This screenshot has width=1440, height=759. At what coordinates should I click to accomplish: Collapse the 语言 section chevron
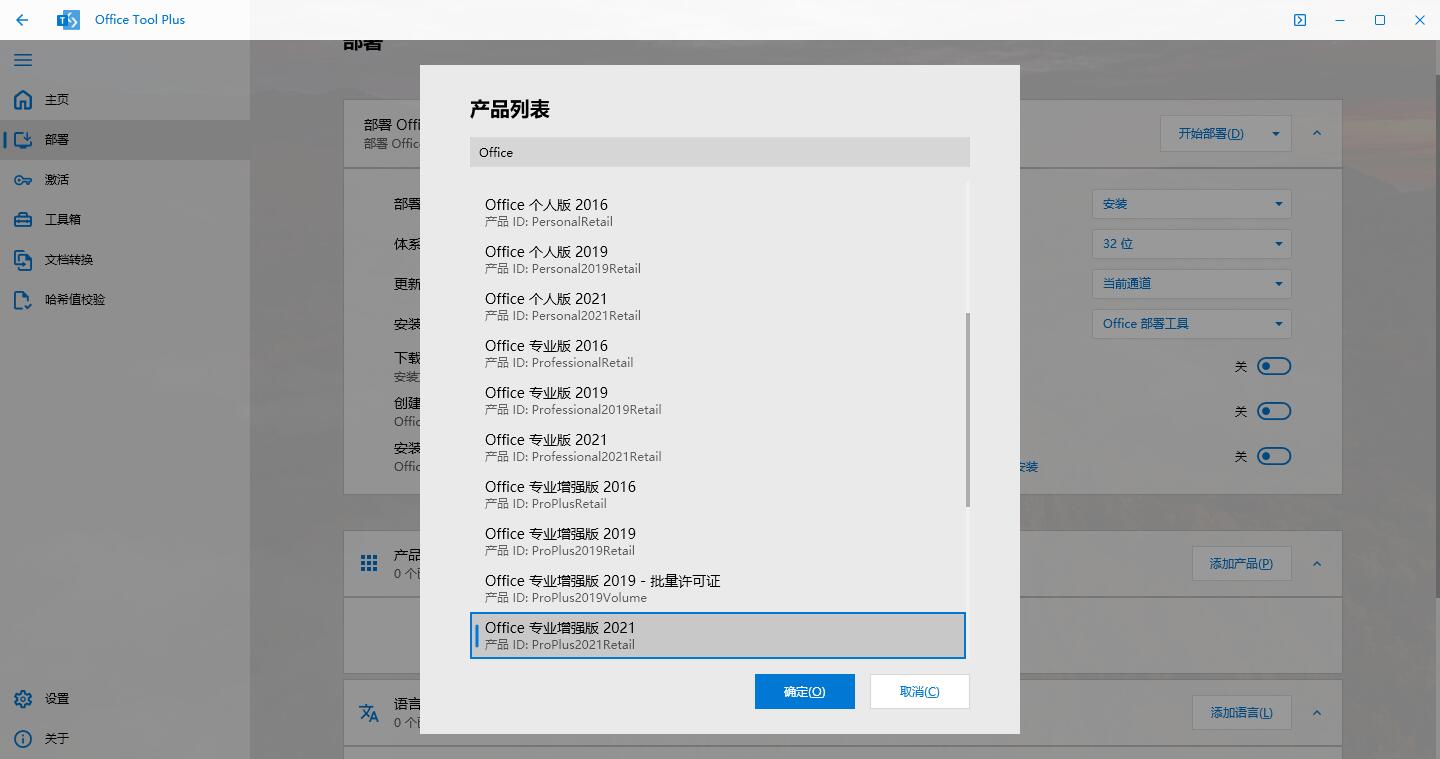[1317, 712]
